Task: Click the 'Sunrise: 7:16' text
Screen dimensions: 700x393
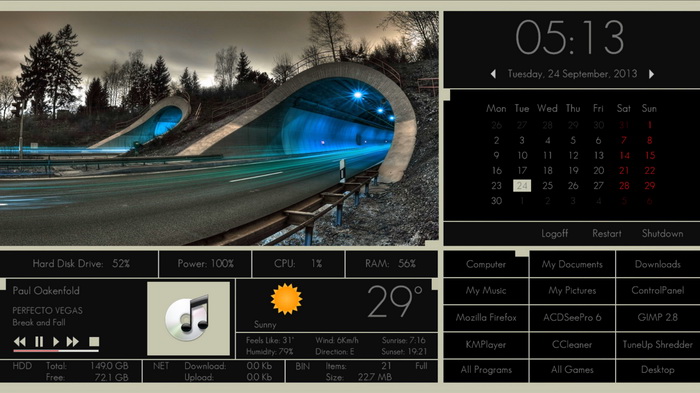Action: (x=404, y=340)
